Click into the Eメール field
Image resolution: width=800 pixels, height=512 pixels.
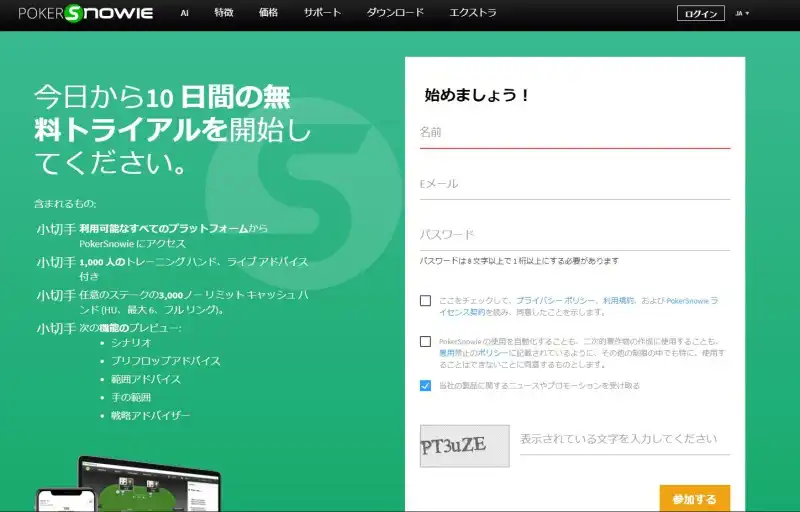pyautogui.click(x=574, y=184)
